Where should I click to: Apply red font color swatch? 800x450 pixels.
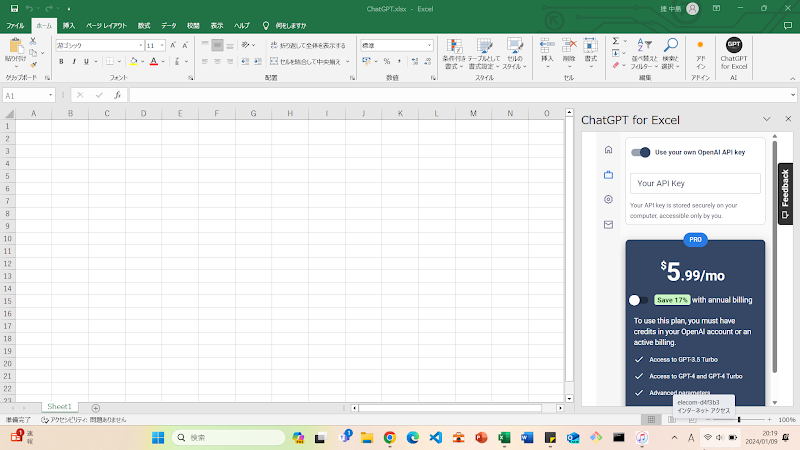click(x=154, y=62)
